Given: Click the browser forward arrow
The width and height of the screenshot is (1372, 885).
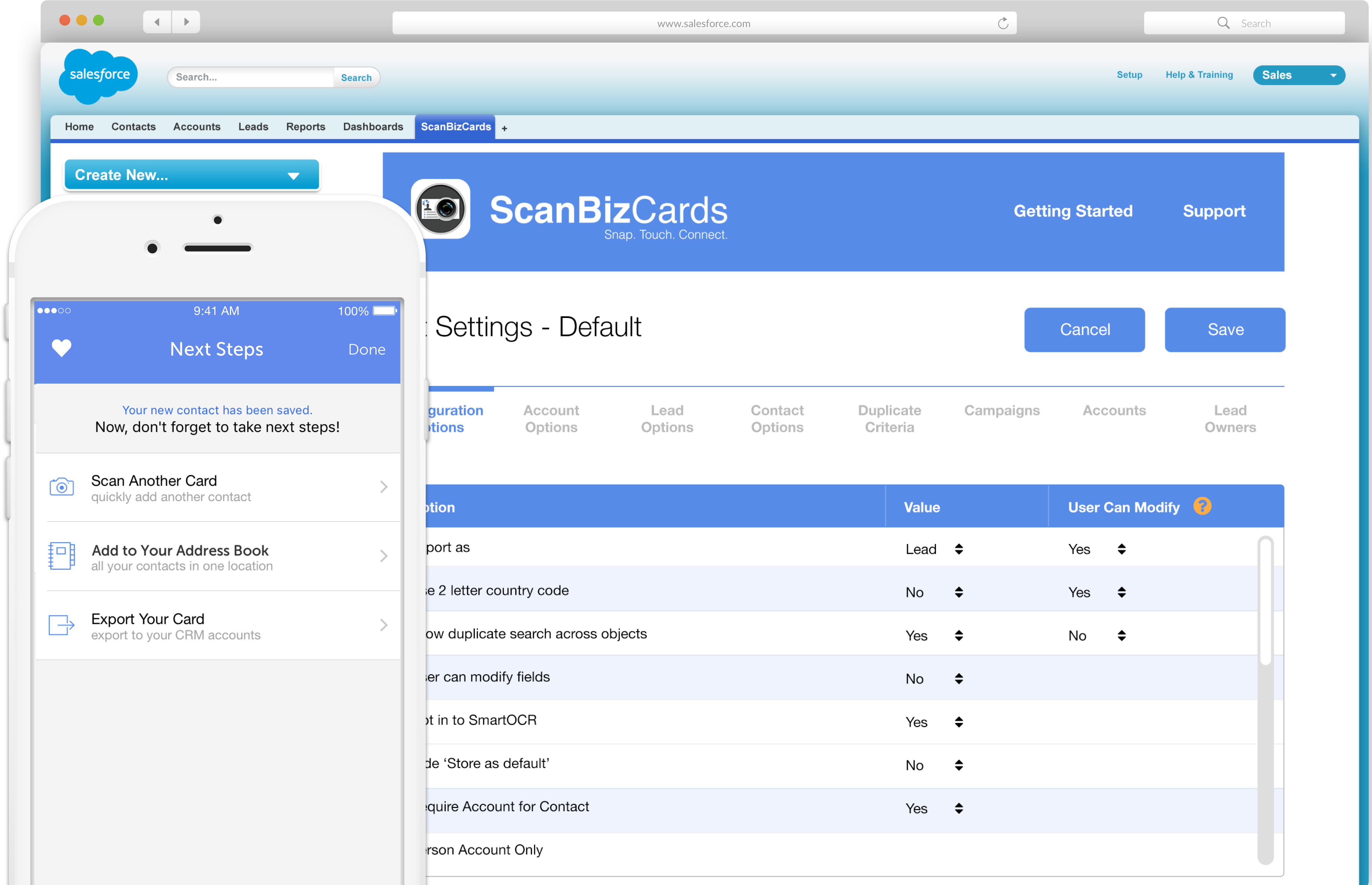Looking at the screenshot, I should [186, 22].
